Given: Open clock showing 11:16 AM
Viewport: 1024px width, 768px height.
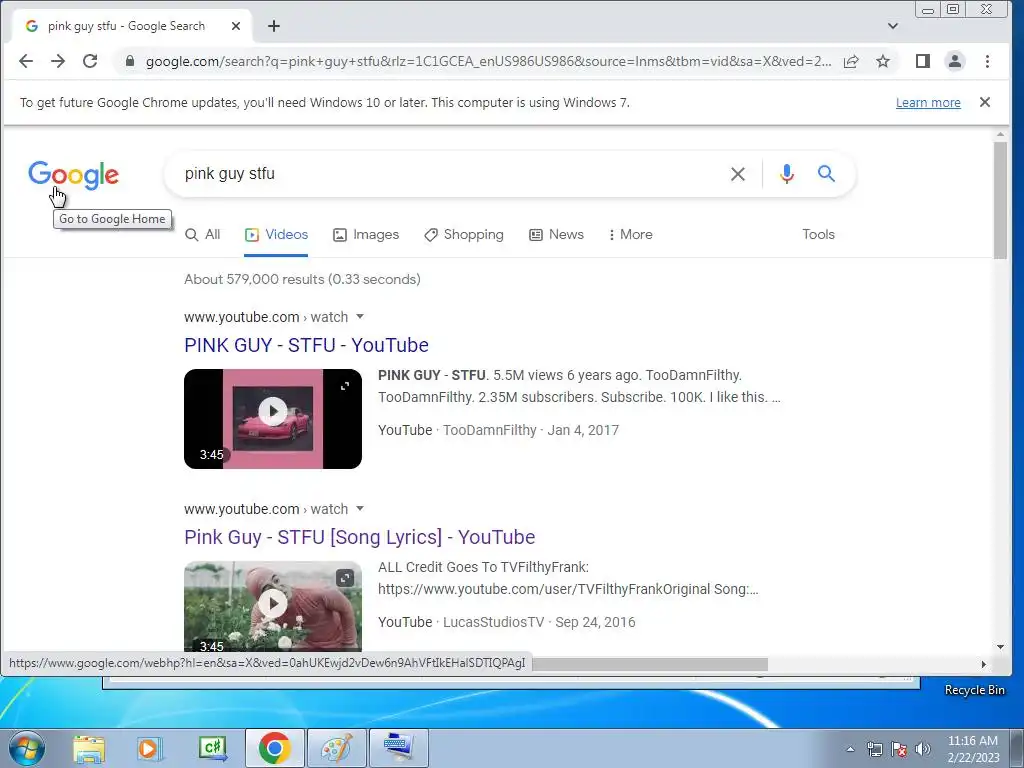Looking at the screenshot, I should point(973,749).
